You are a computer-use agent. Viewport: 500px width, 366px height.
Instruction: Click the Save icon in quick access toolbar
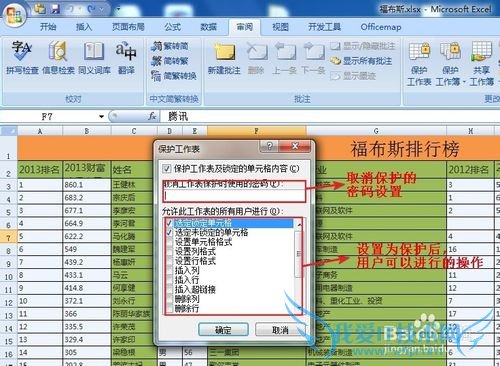[x=55, y=9]
